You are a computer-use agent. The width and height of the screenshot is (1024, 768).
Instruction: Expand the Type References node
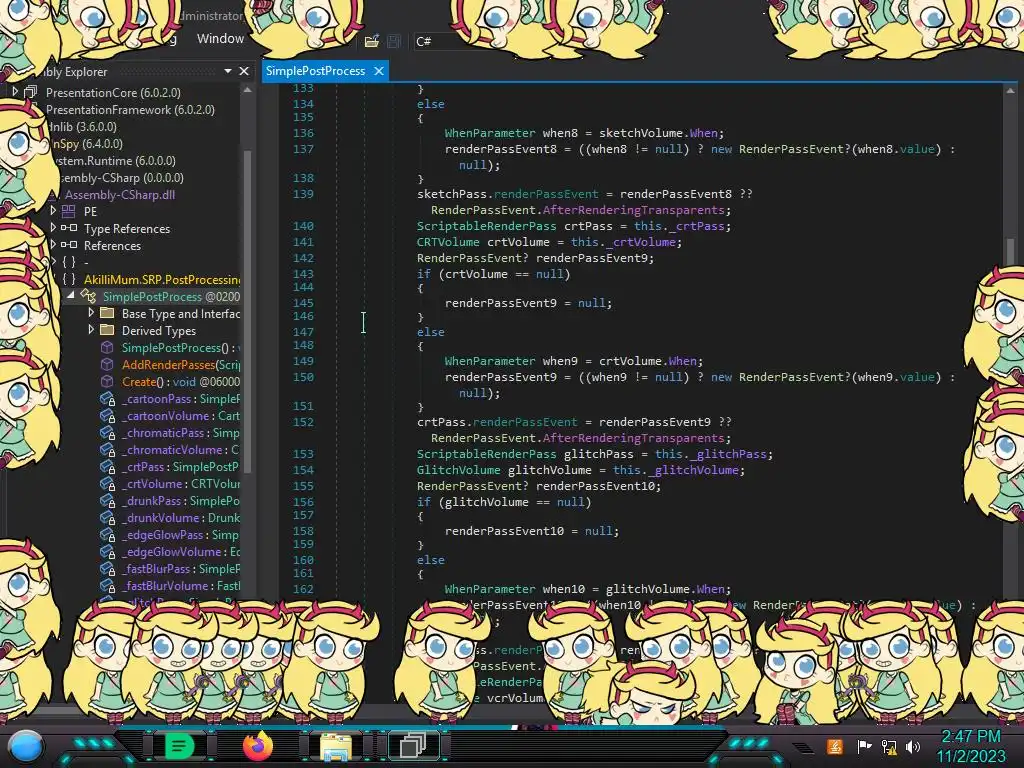pyautogui.click(x=53, y=228)
